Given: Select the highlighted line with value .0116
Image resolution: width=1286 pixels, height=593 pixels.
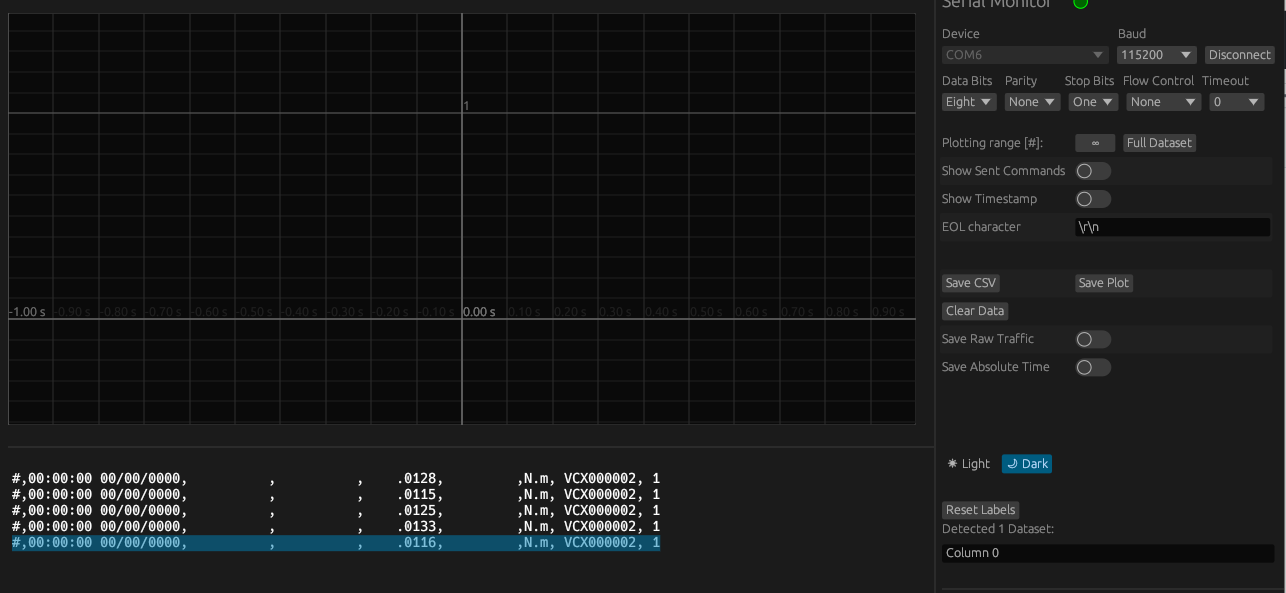Looking at the screenshot, I should pos(336,543).
